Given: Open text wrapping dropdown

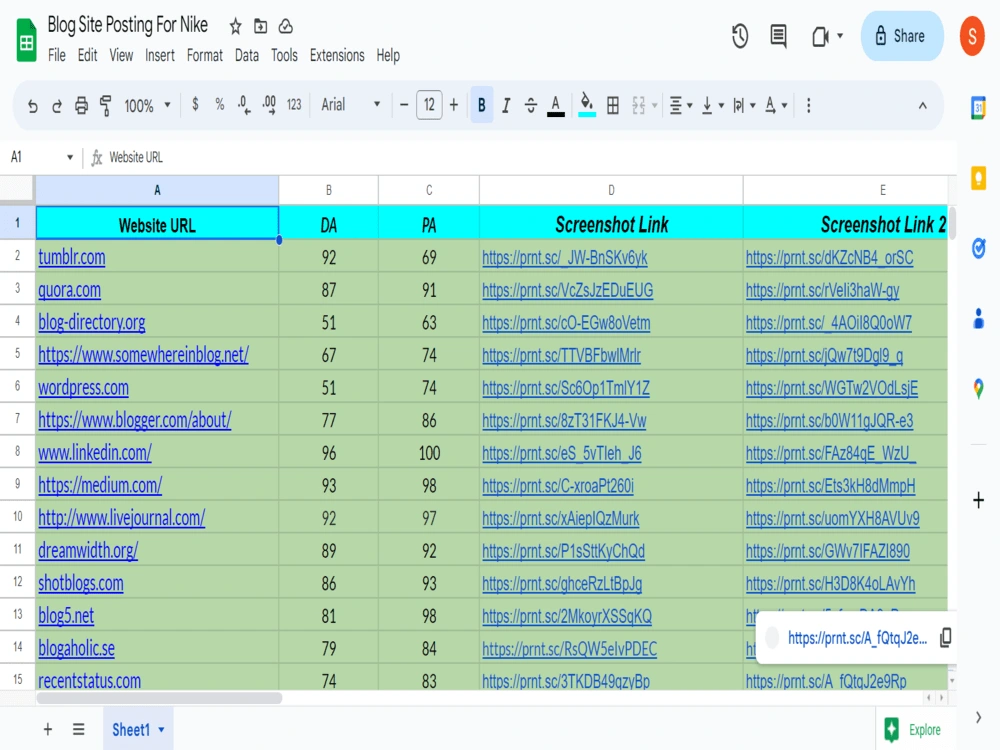Looking at the screenshot, I should [744, 105].
